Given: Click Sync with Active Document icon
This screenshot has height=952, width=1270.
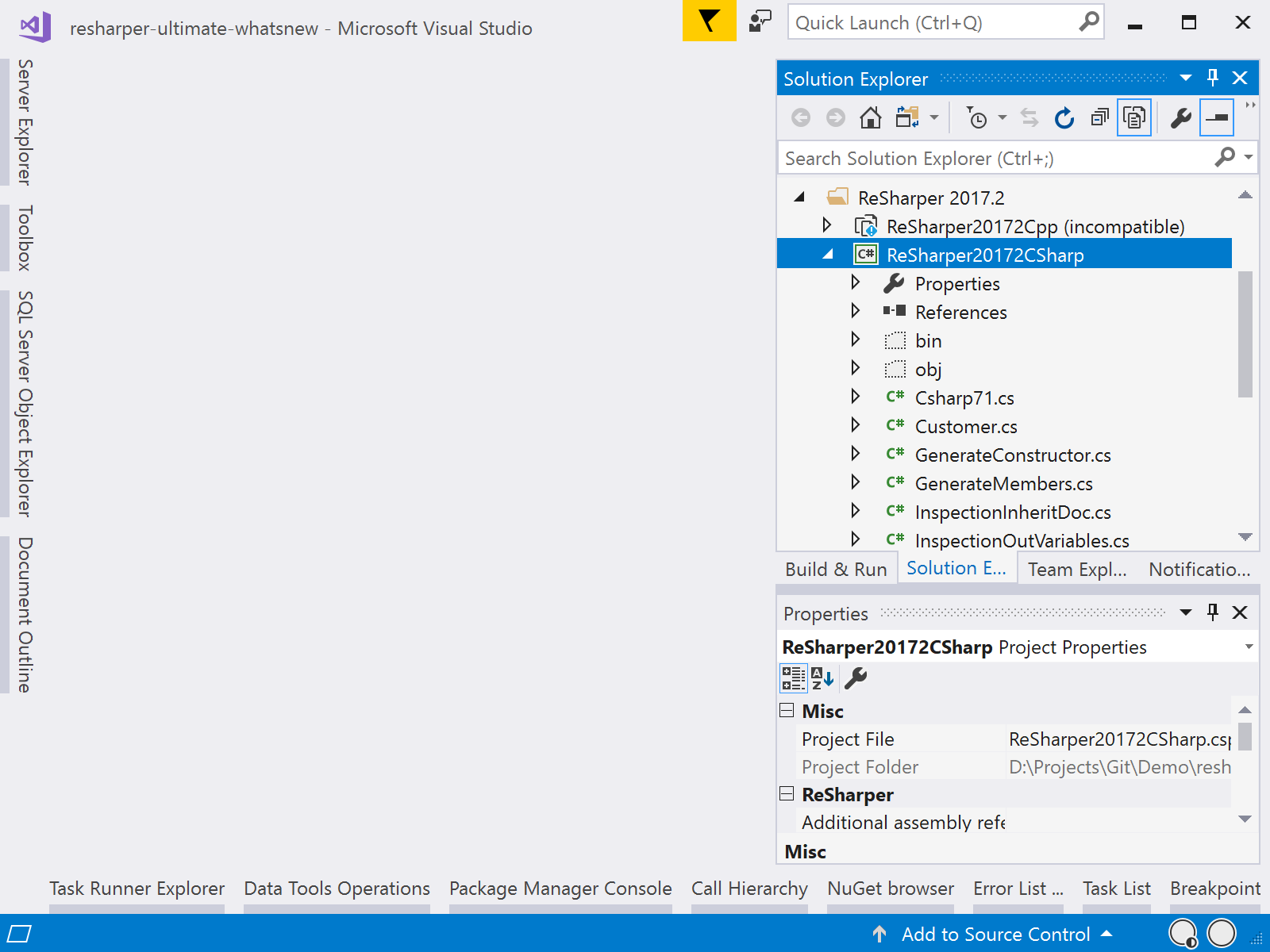Looking at the screenshot, I should [x=1029, y=118].
